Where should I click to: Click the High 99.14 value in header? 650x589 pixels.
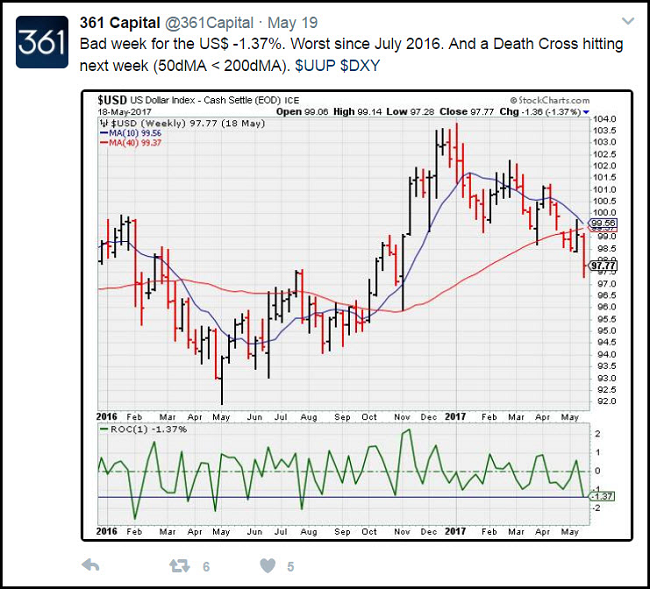(x=357, y=112)
